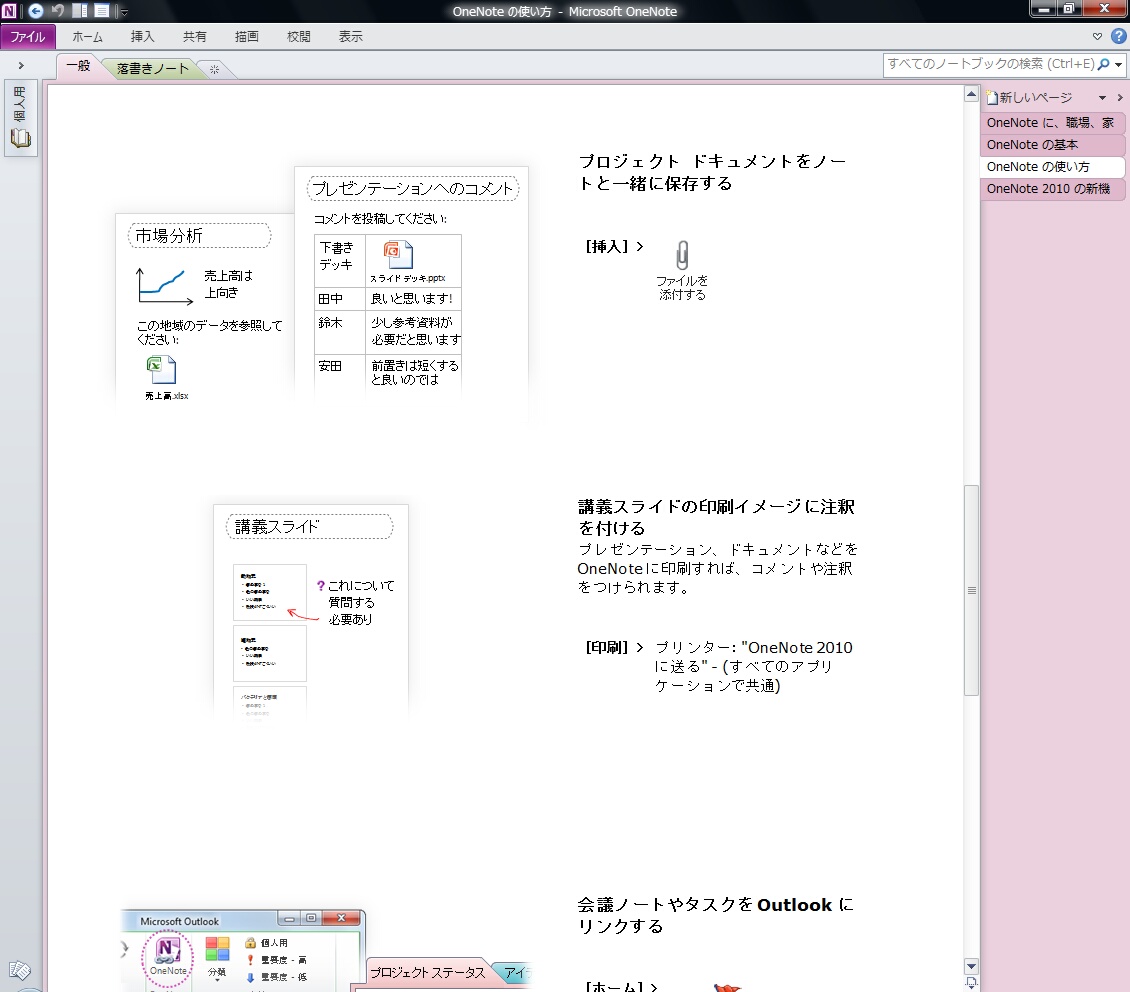Open page 'OneNote 2010 の新機'
The height and width of the screenshot is (992, 1130).
click(x=1051, y=189)
